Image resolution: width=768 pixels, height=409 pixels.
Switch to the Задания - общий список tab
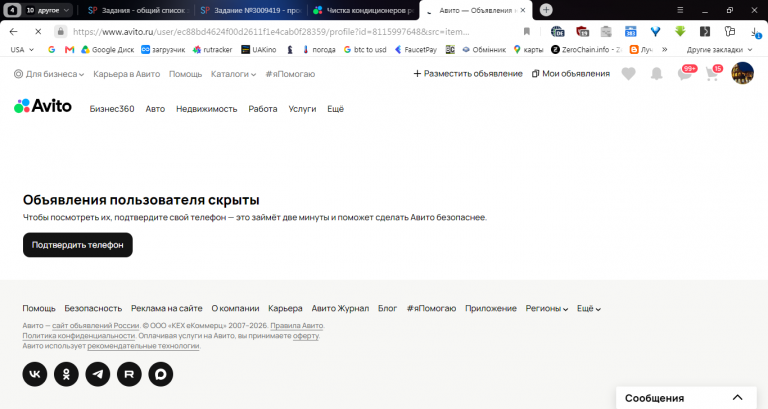click(139, 10)
